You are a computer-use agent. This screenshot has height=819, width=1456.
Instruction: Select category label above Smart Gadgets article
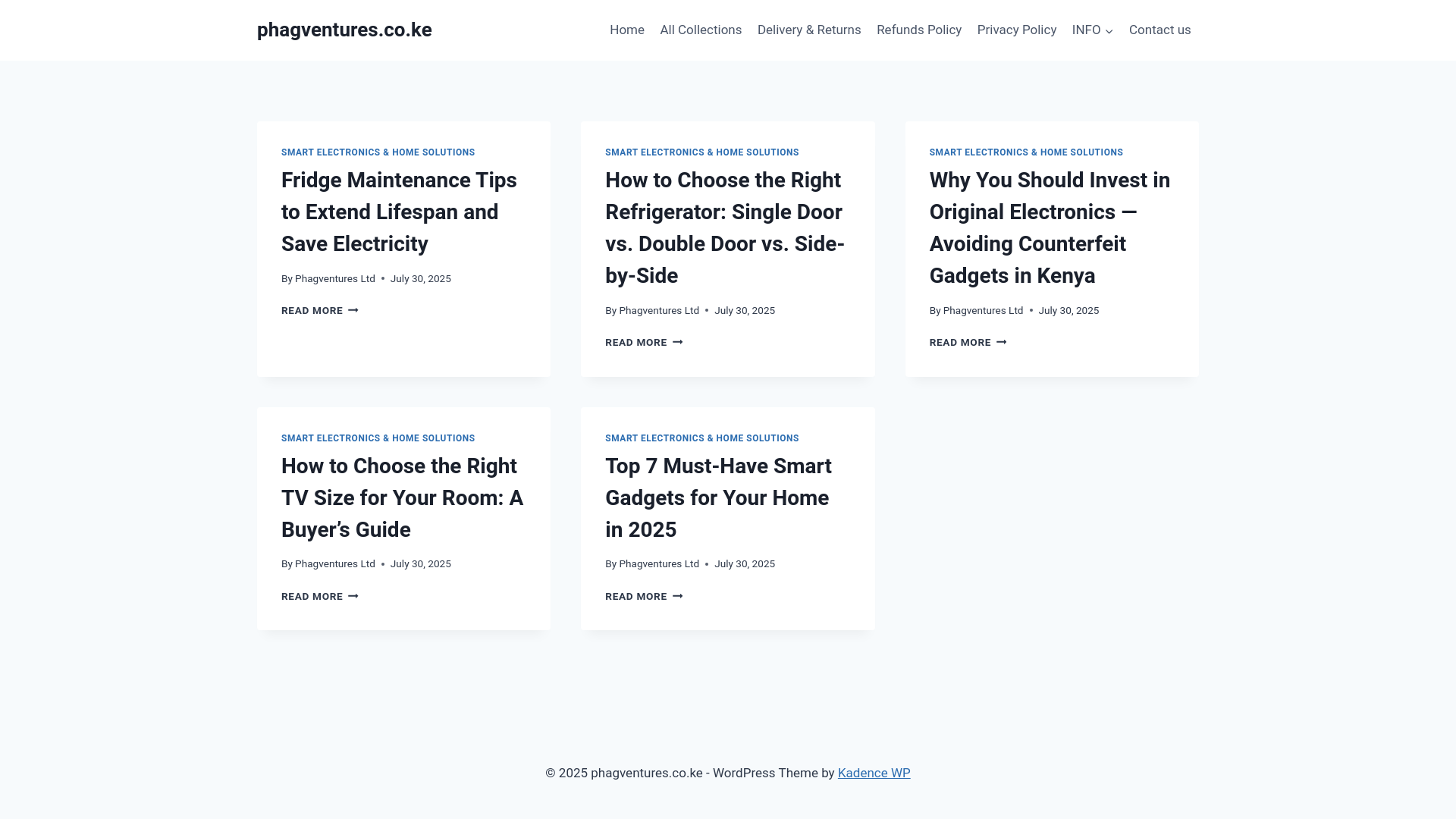coord(702,438)
